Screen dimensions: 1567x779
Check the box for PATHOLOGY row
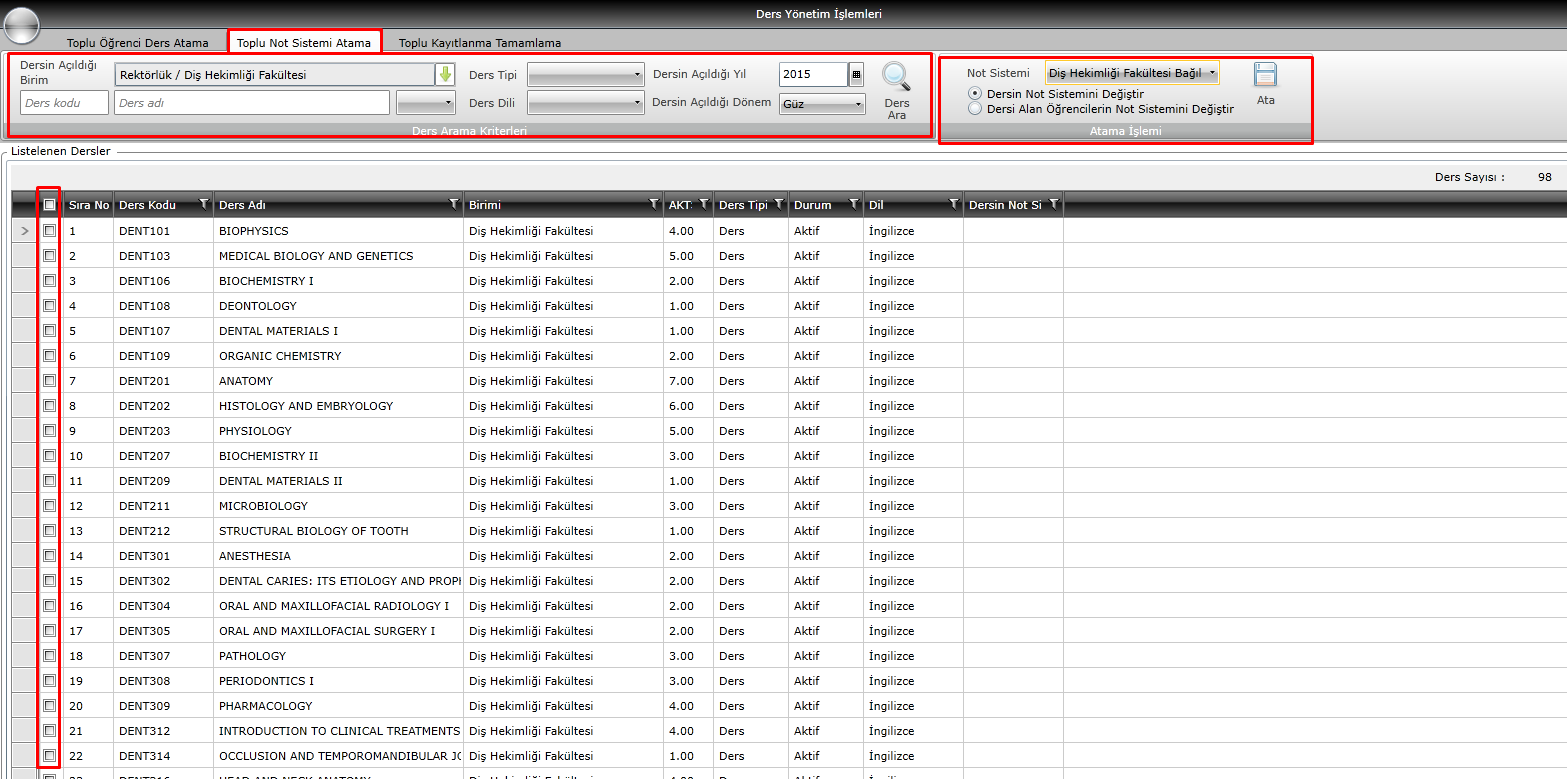tap(49, 655)
